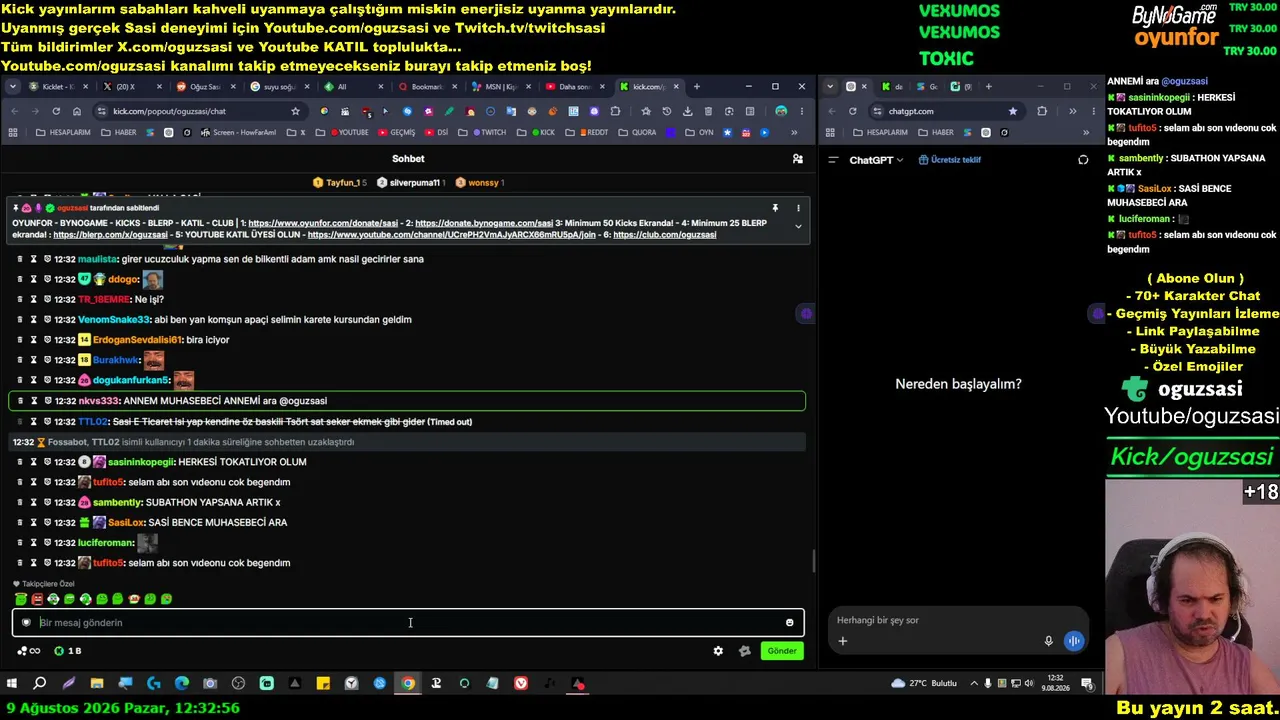Click the chat identity badge icon beside settings
The width and height of the screenshot is (1280, 720).
click(x=744, y=651)
